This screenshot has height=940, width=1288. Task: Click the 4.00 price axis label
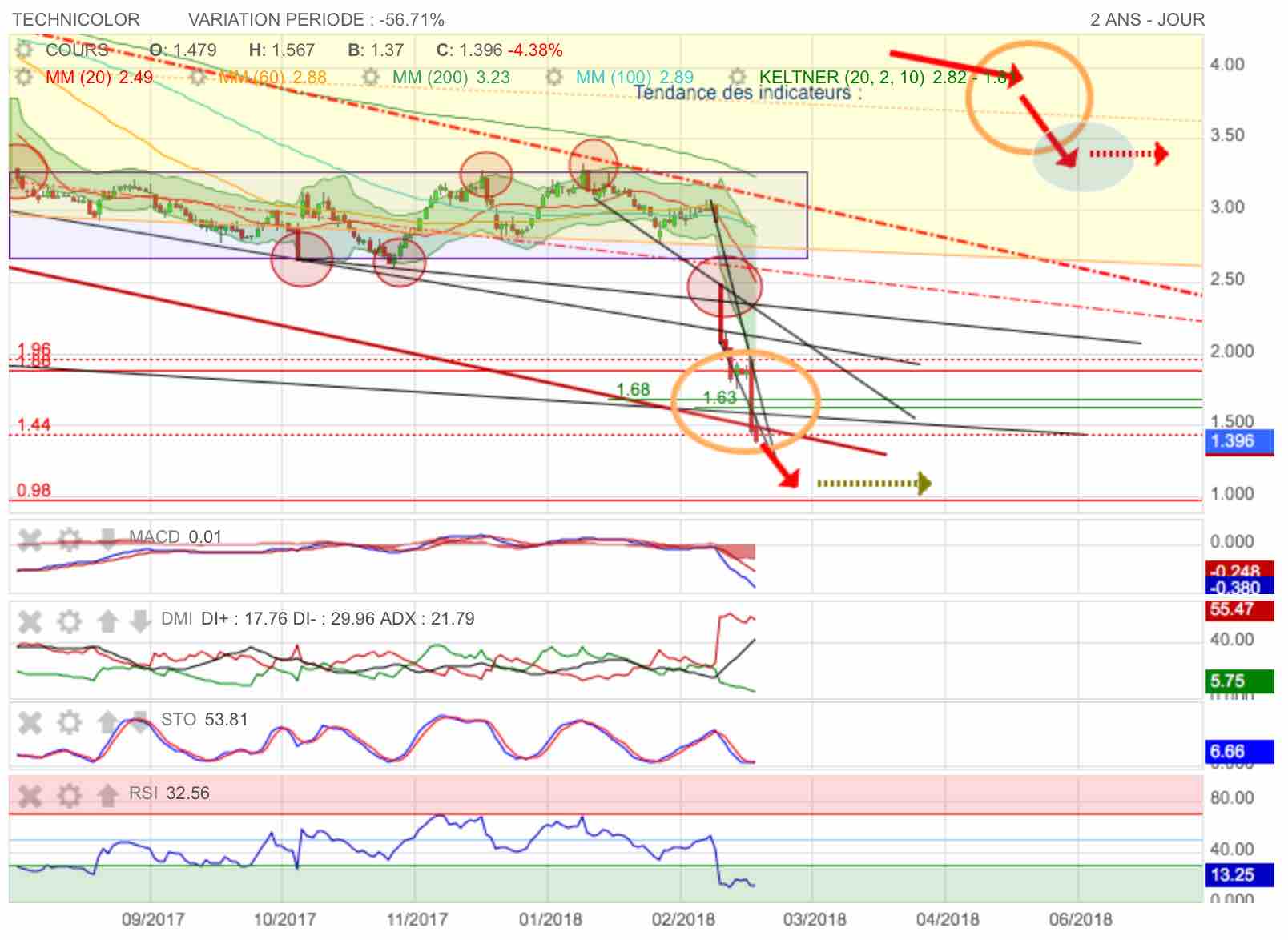coord(1227,64)
